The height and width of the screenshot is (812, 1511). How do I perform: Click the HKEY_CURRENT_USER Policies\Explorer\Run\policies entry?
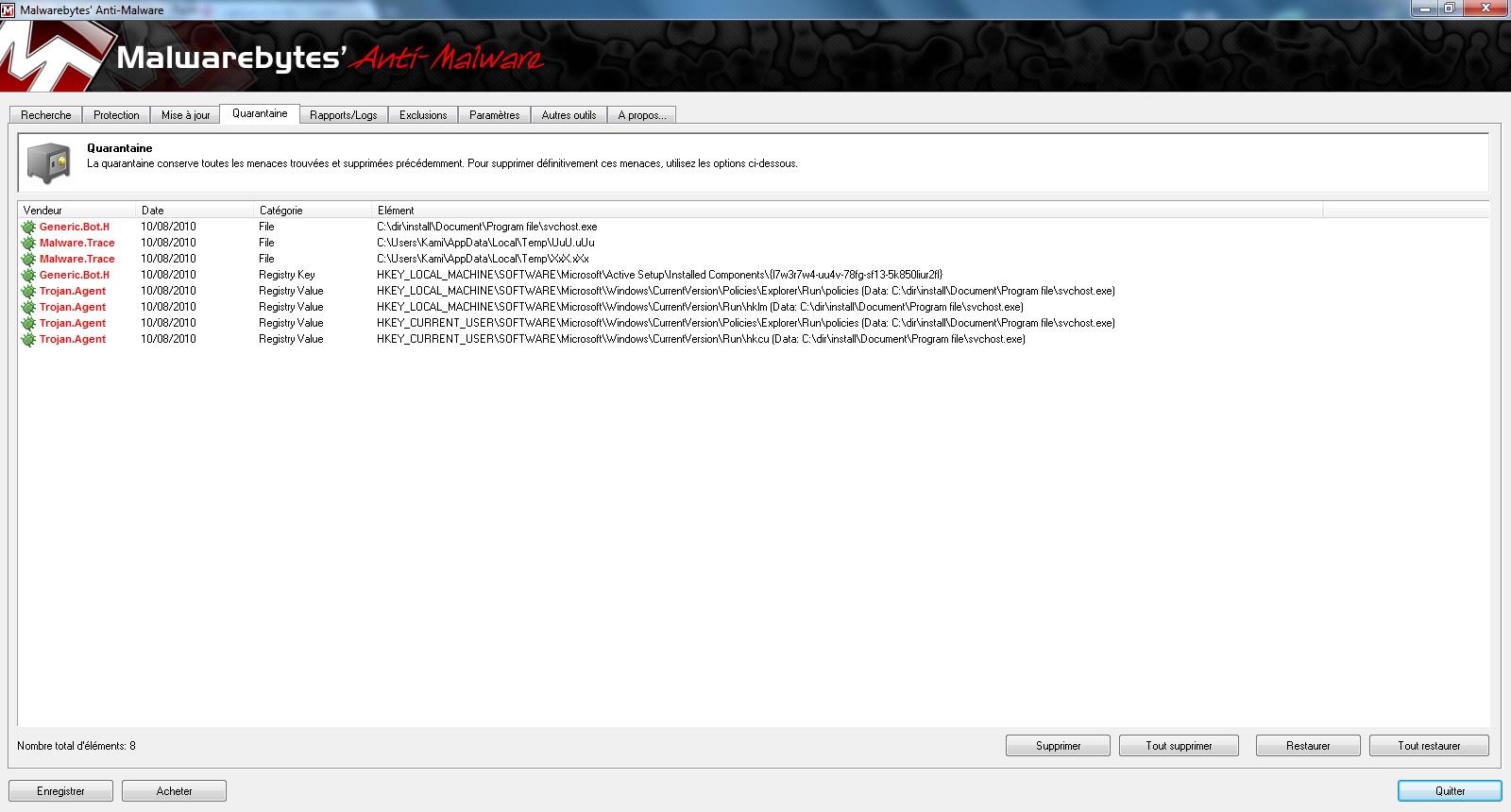(746, 323)
